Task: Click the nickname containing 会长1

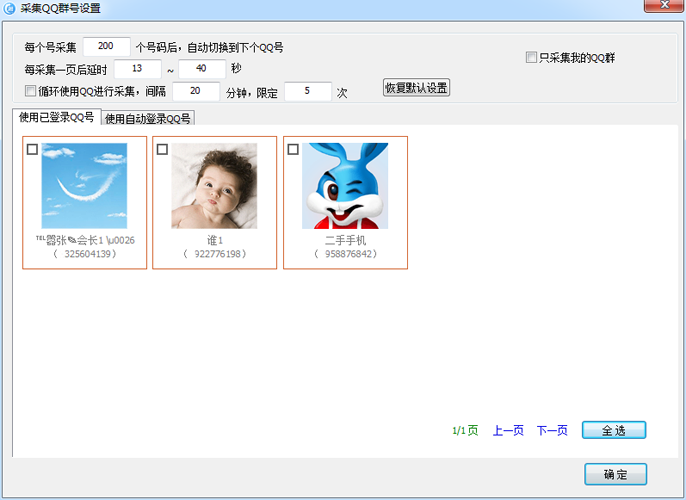Action: (x=85, y=240)
